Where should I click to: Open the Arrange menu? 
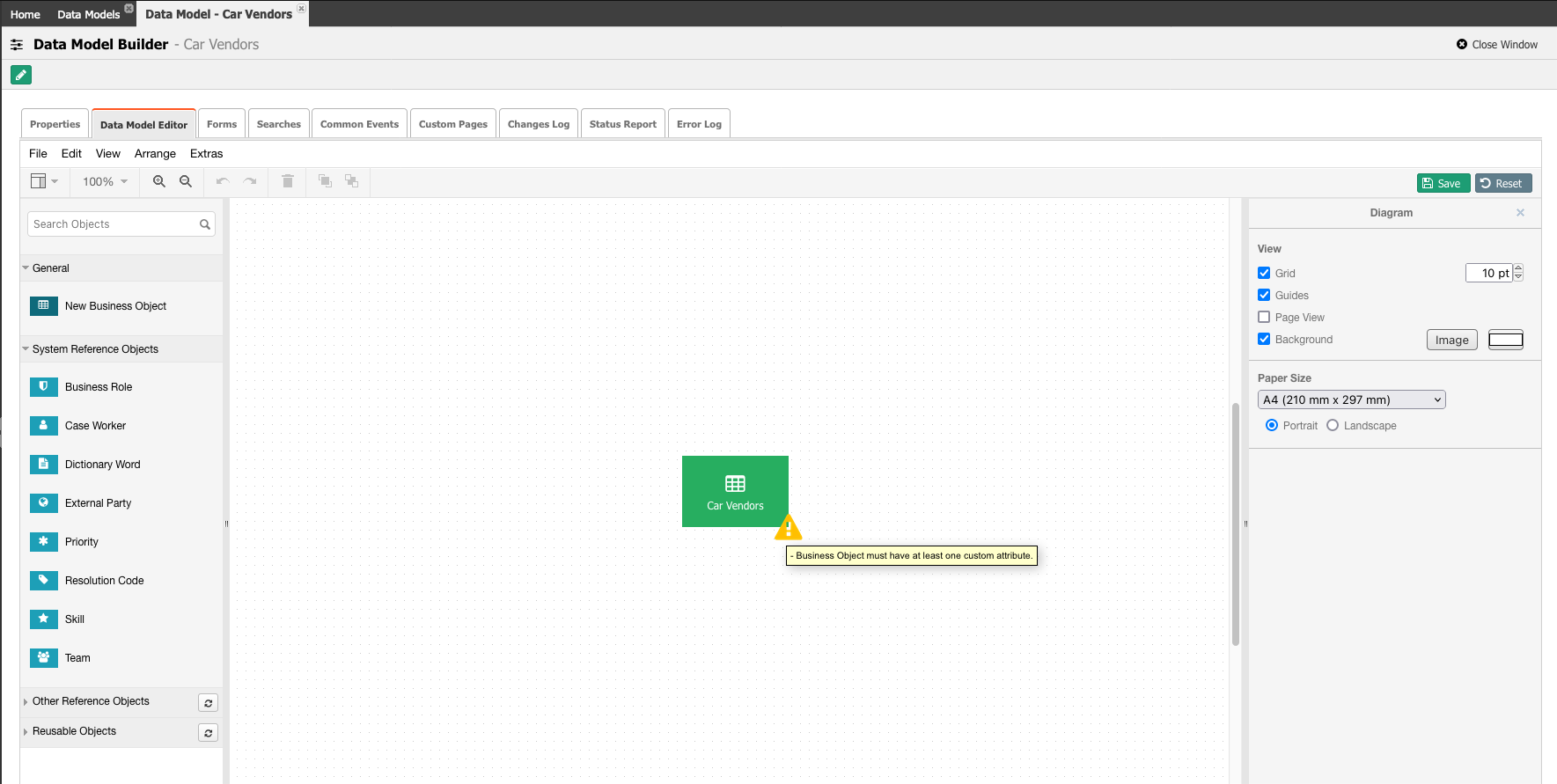[155, 153]
